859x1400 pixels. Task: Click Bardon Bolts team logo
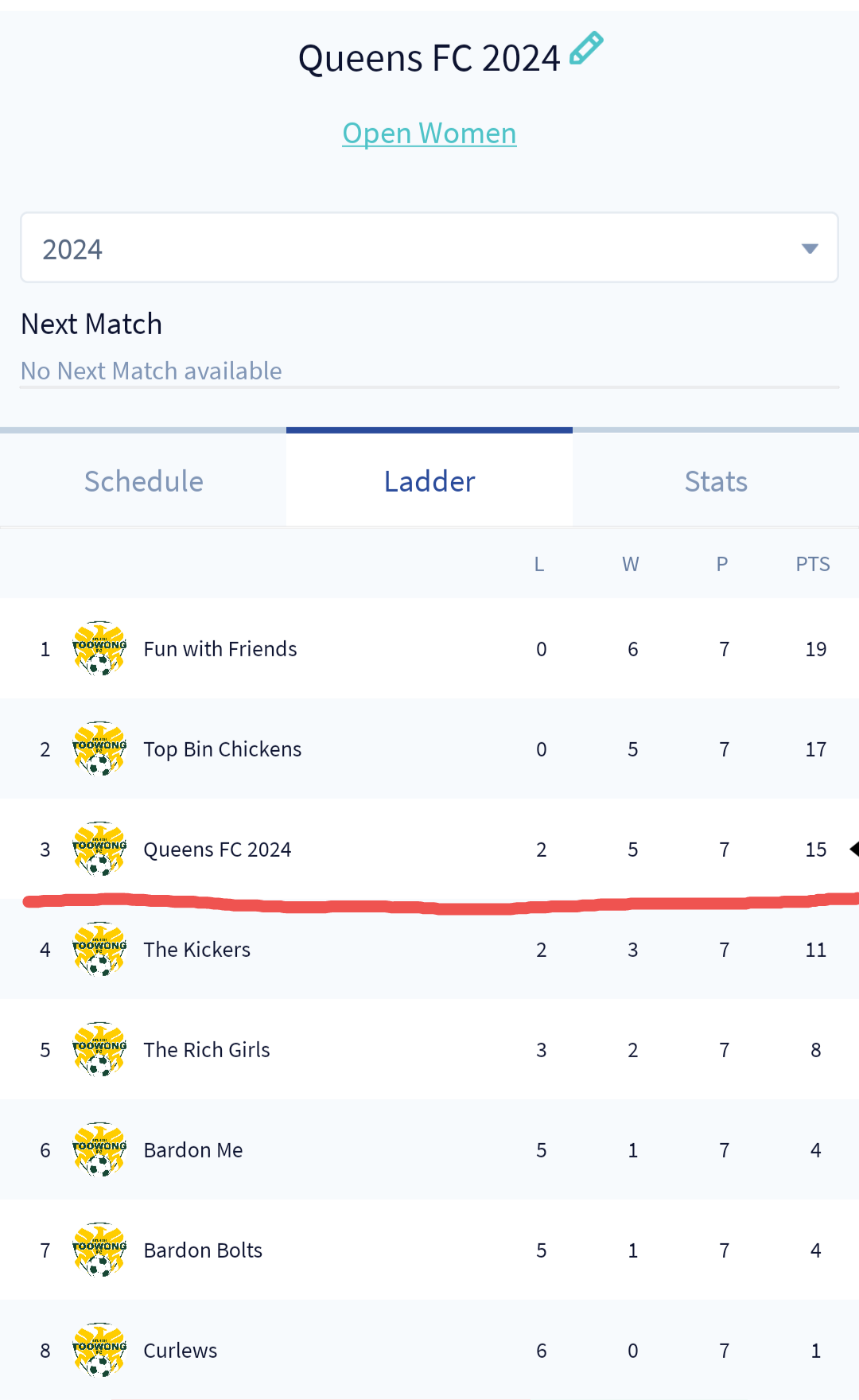click(x=99, y=1250)
